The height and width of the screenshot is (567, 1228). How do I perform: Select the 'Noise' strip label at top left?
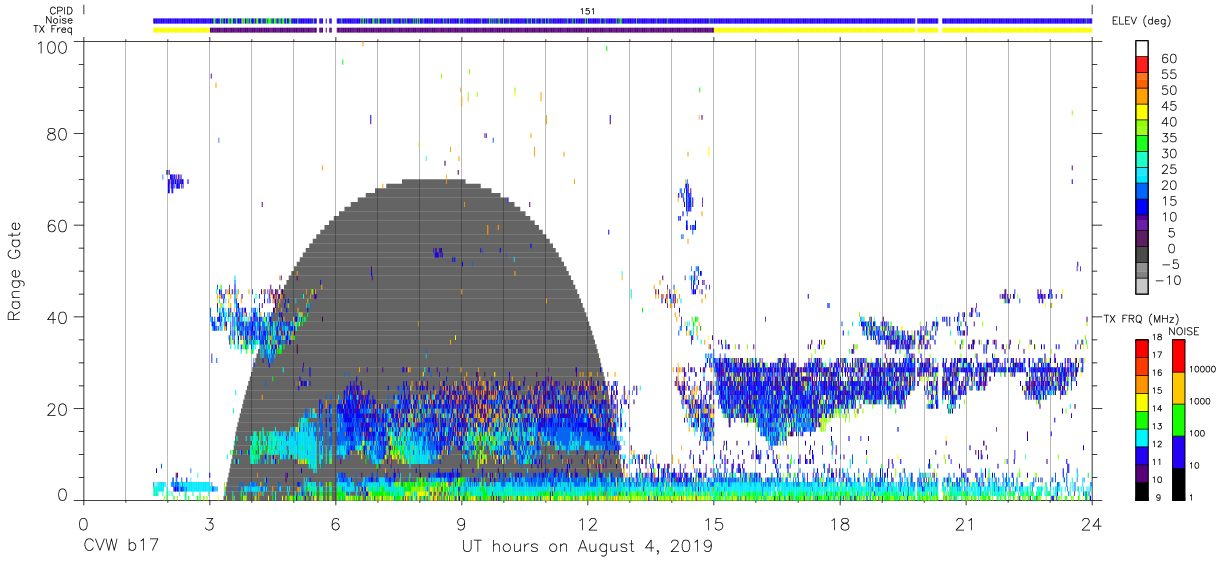coord(61,20)
